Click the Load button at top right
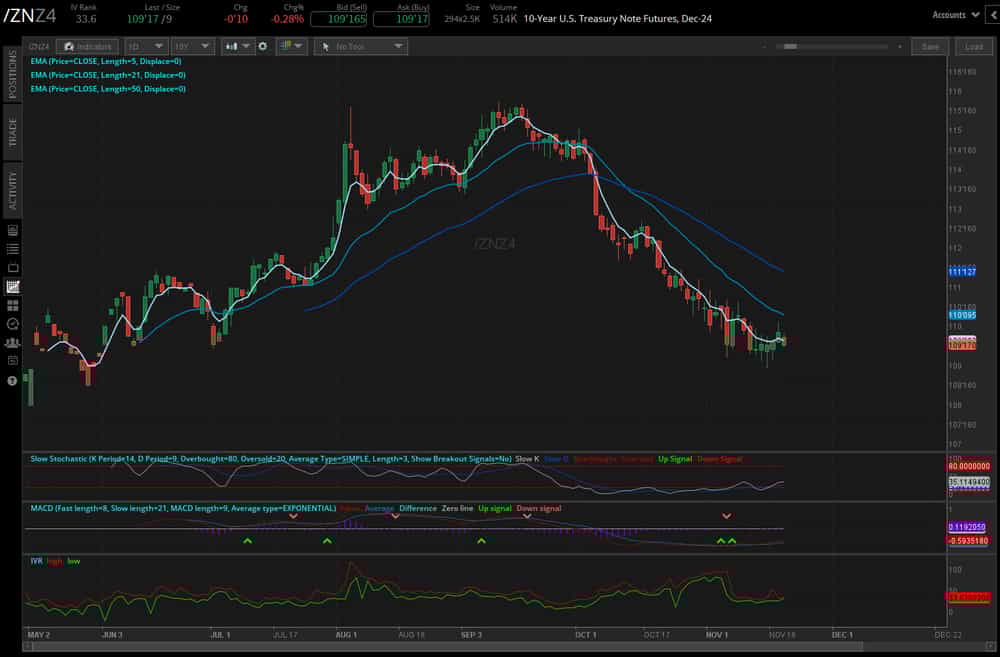This screenshot has height=657, width=1000. 974,46
